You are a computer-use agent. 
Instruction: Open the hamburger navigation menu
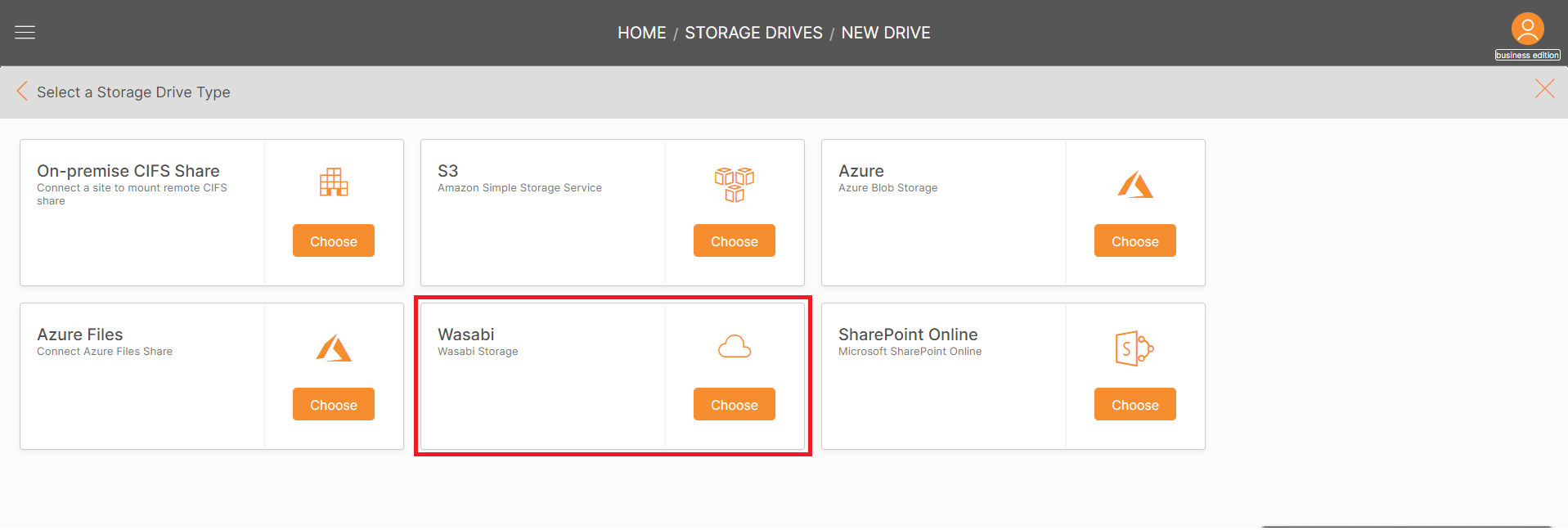(25, 33)
